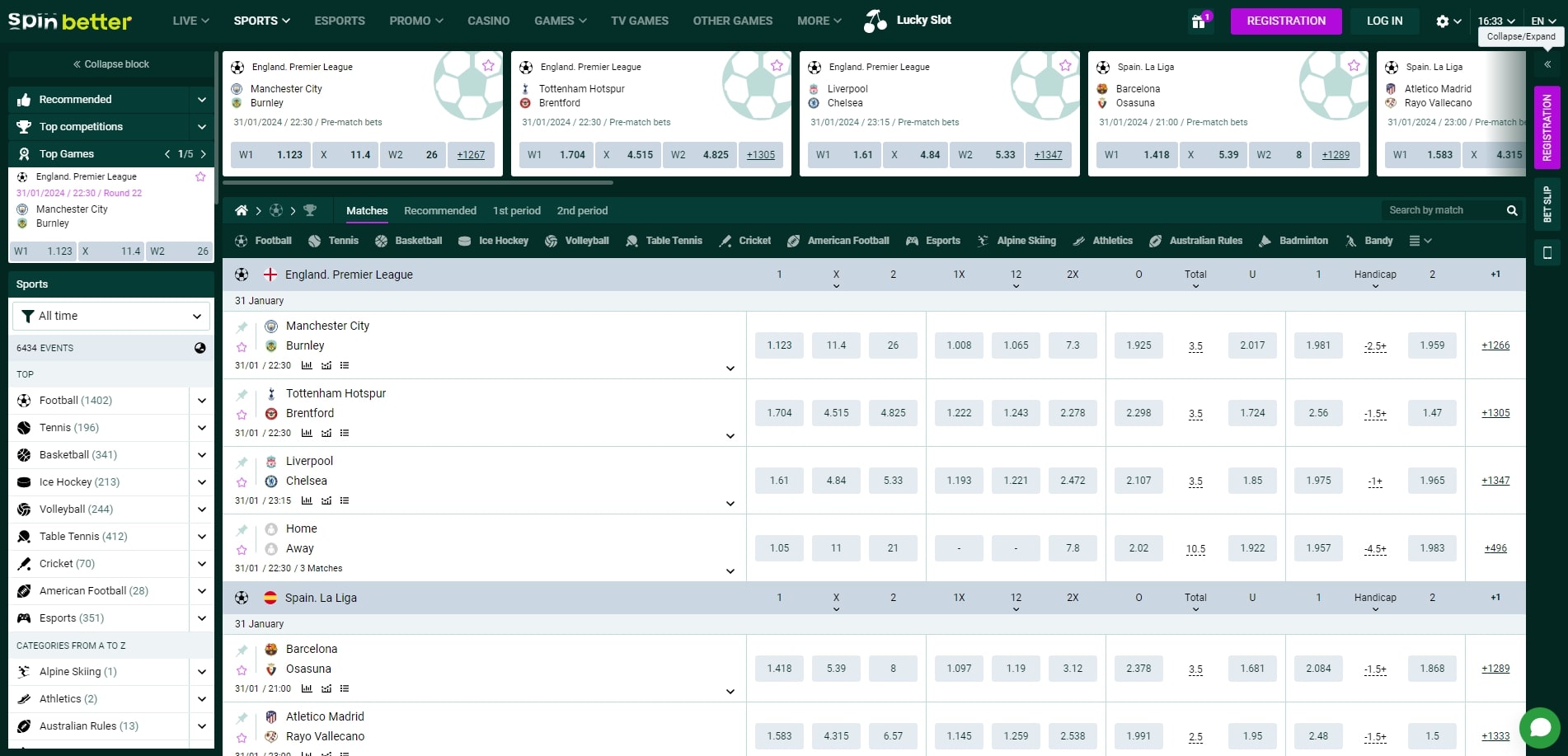This screenshot has height=756, width=1568.
Task: Pin the Liverpool vs Chelsea match
Action: click(x=242, y=463)
